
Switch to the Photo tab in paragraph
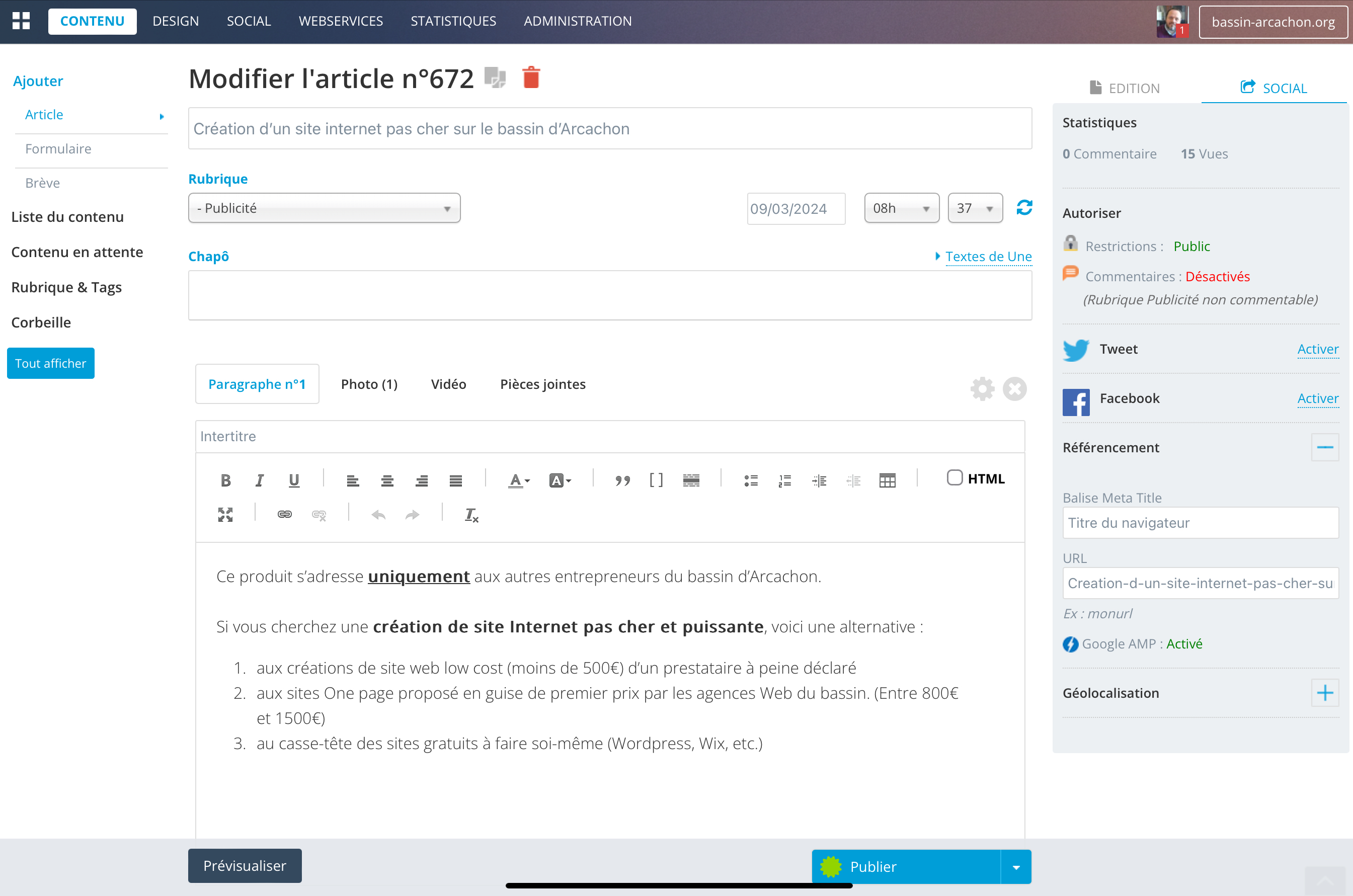(368, 384)
